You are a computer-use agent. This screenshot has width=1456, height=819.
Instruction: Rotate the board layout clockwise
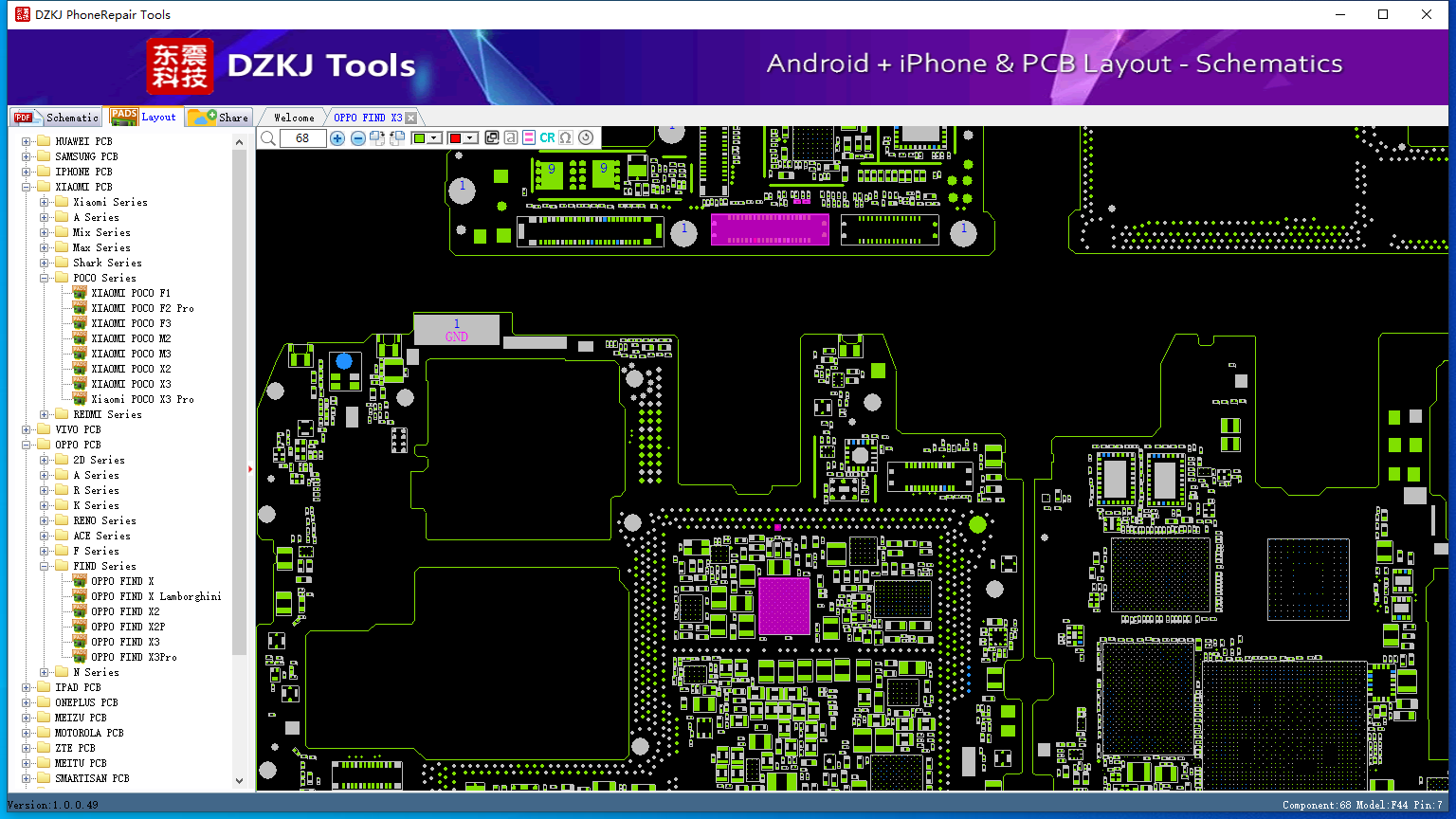(x=377, y=138)
